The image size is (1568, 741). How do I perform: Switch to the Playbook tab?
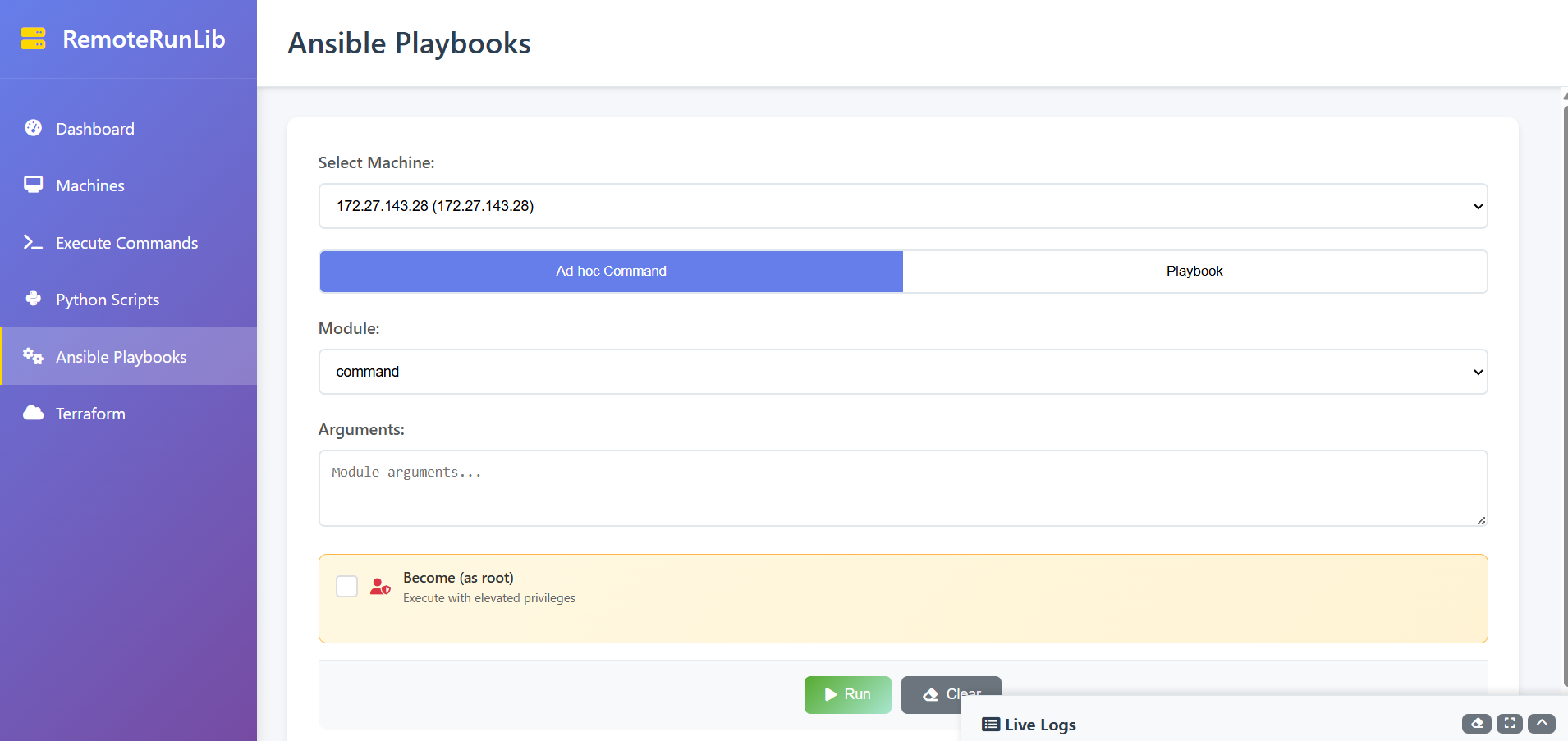pyautogui.click(x=1194, y=272)
